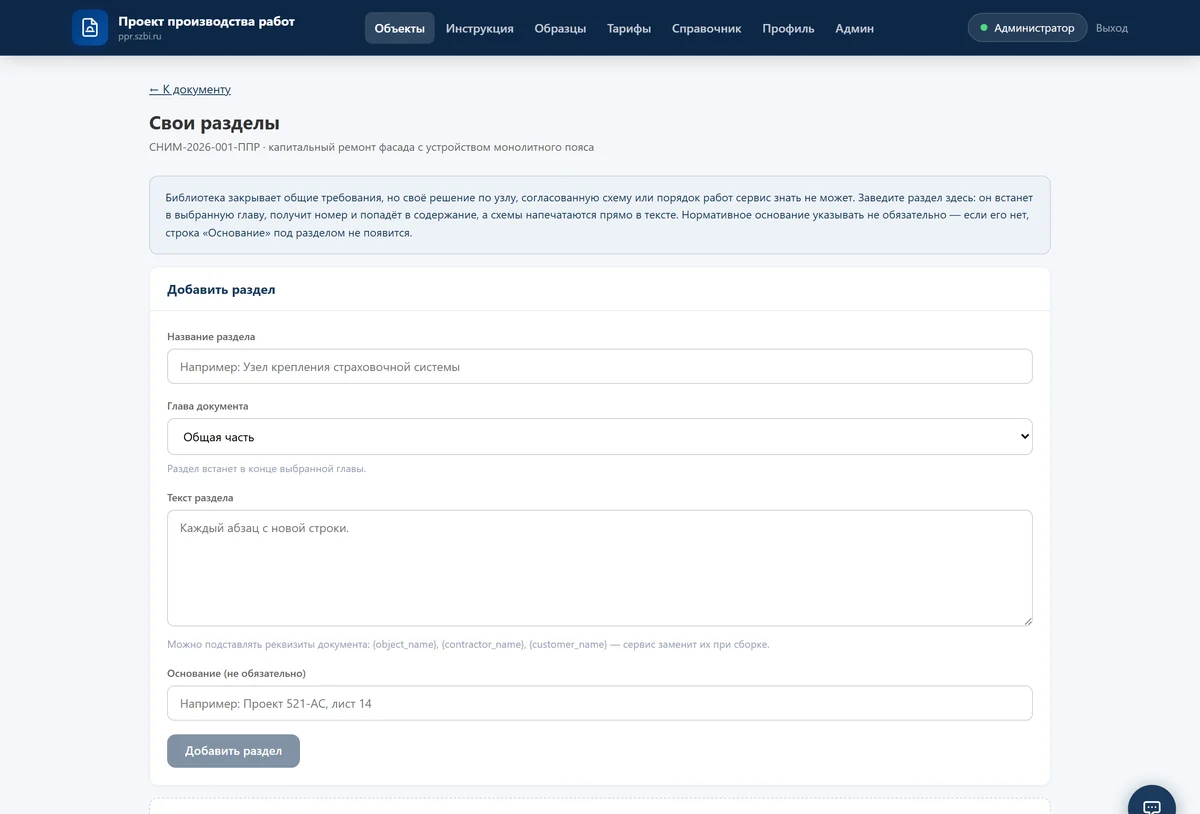Click into the Текст раздела textarea
This screenshot has height=814, width=1200.
(x=600, y=568)
